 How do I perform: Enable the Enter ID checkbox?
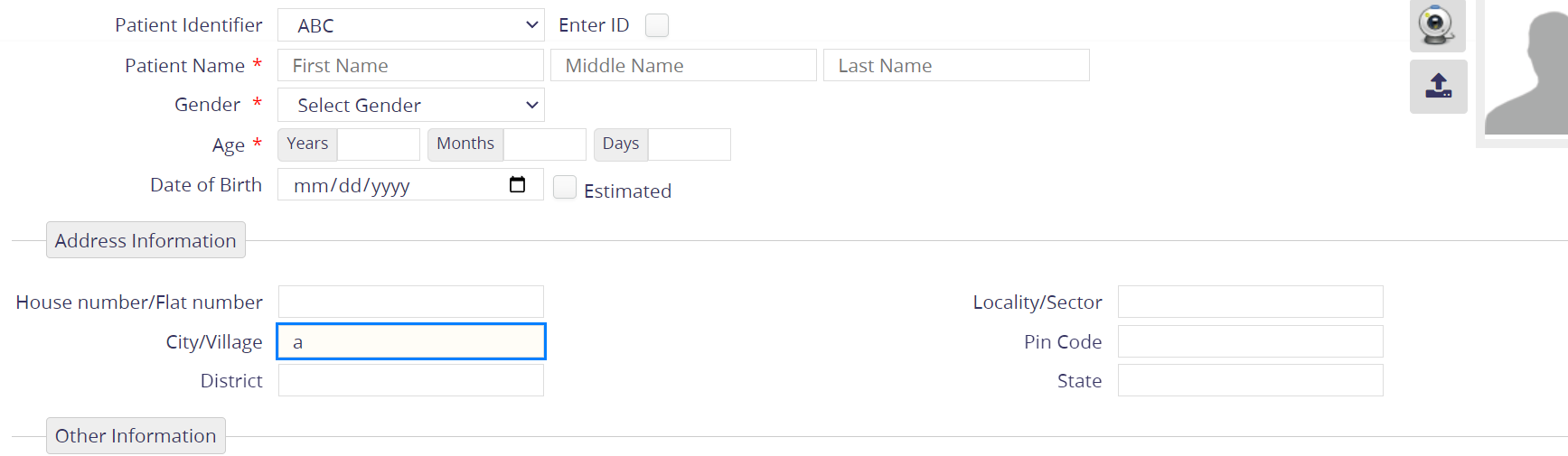coord(657,25)
